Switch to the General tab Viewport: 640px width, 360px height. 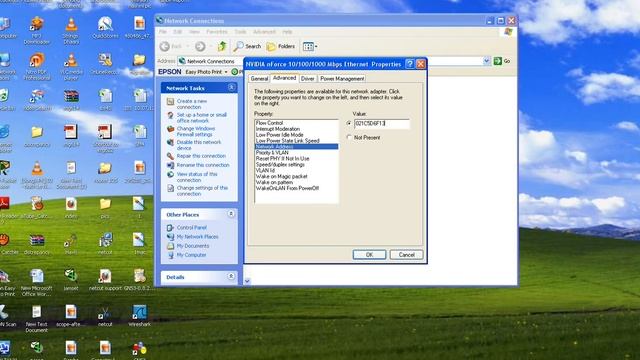coord(259,78)
